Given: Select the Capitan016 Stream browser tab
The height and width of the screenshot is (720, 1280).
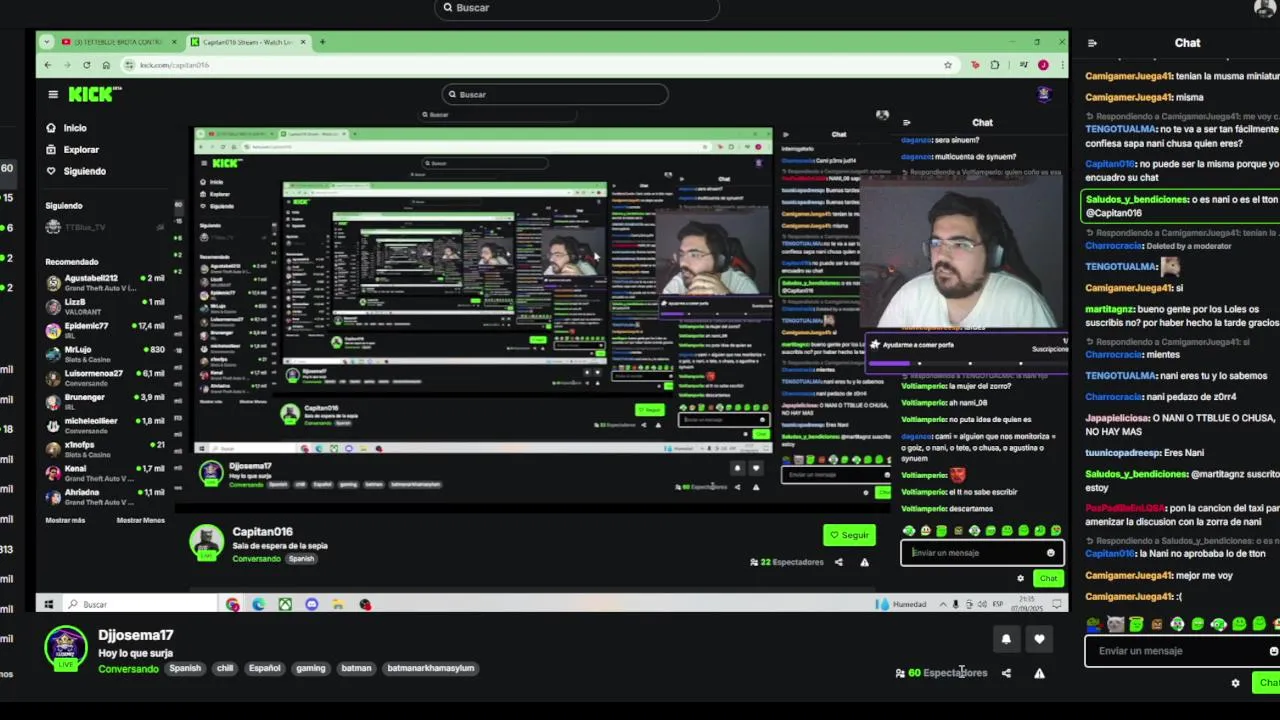Looking at the screenshot, I should 250,42.
